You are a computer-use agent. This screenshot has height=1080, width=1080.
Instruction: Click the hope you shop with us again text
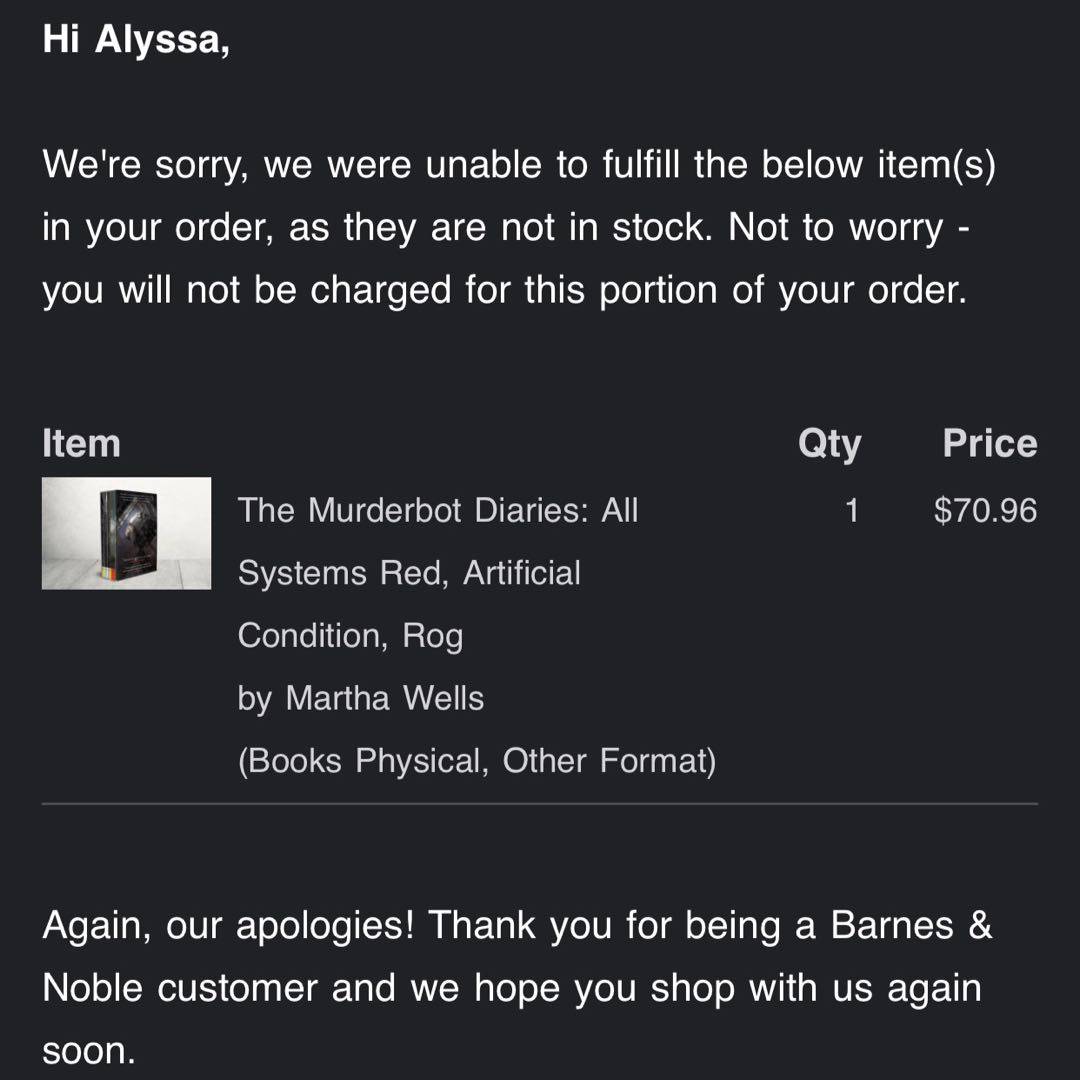pyautogui.click(x=727, y=988)
